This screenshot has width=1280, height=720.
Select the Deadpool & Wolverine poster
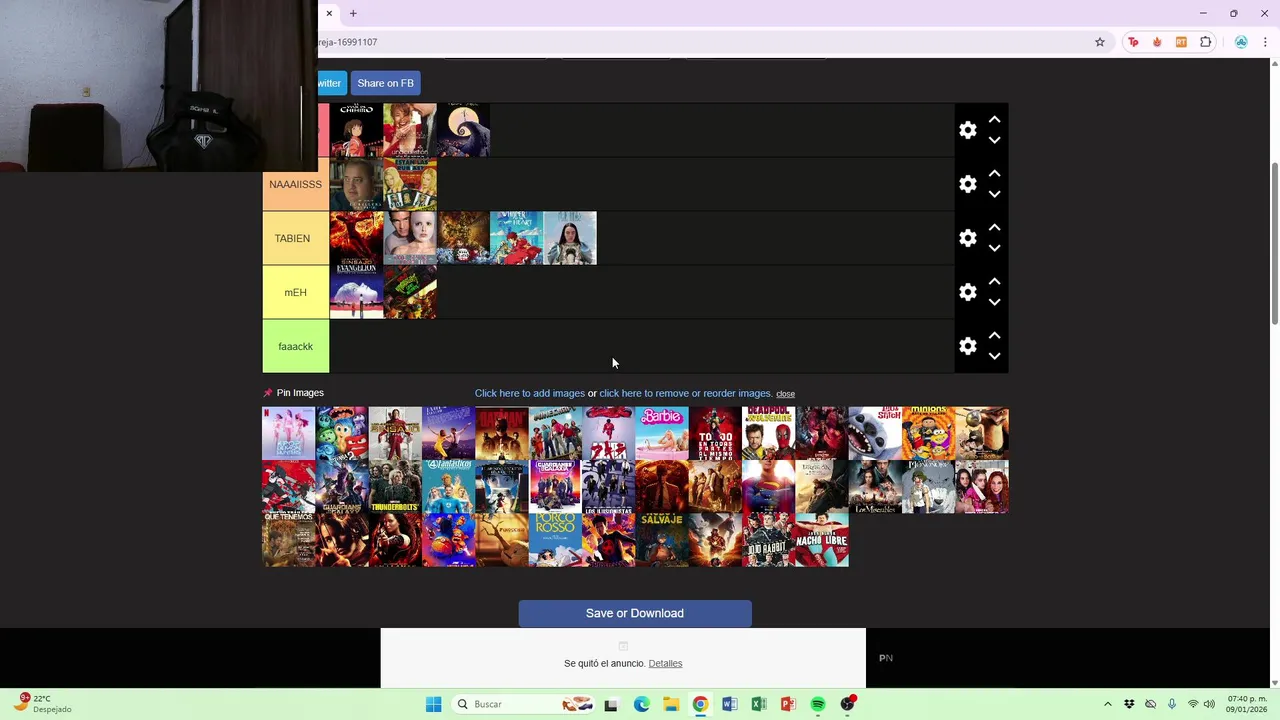(x=768, y=433)
